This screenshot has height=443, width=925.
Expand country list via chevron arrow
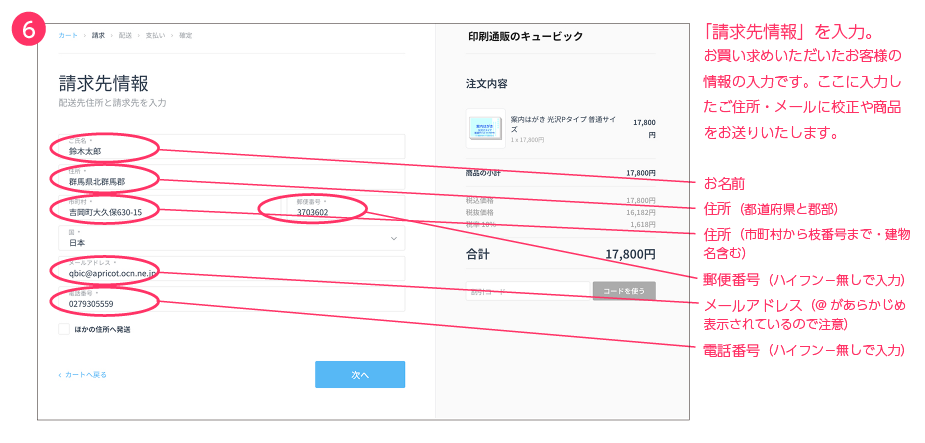pyautogui.click(x=393, y=239)
